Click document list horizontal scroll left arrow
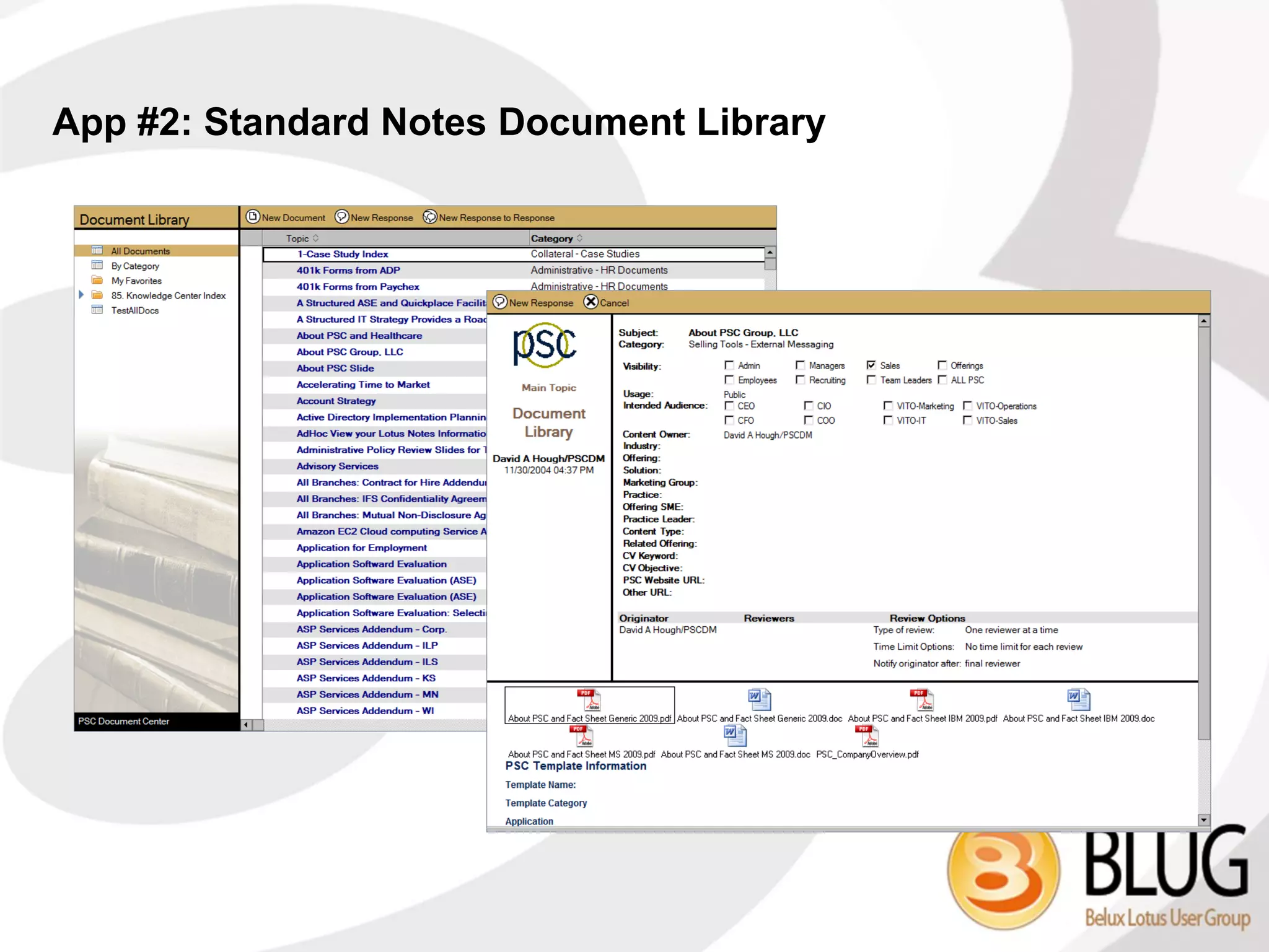The width and height of the screenshot is (1269, 952). (246, 724)
